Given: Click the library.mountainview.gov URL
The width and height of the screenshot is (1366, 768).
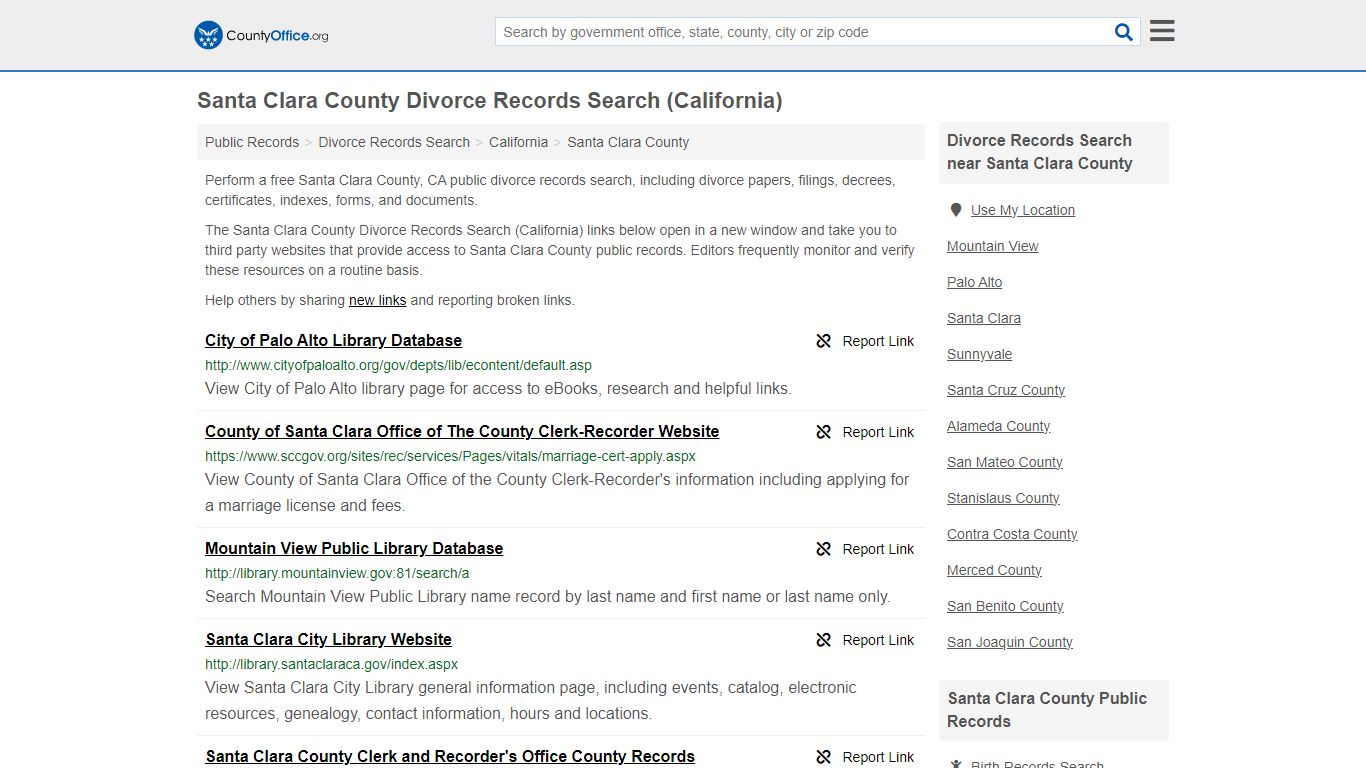Looking at the screenshot, I should coord(337,573).
